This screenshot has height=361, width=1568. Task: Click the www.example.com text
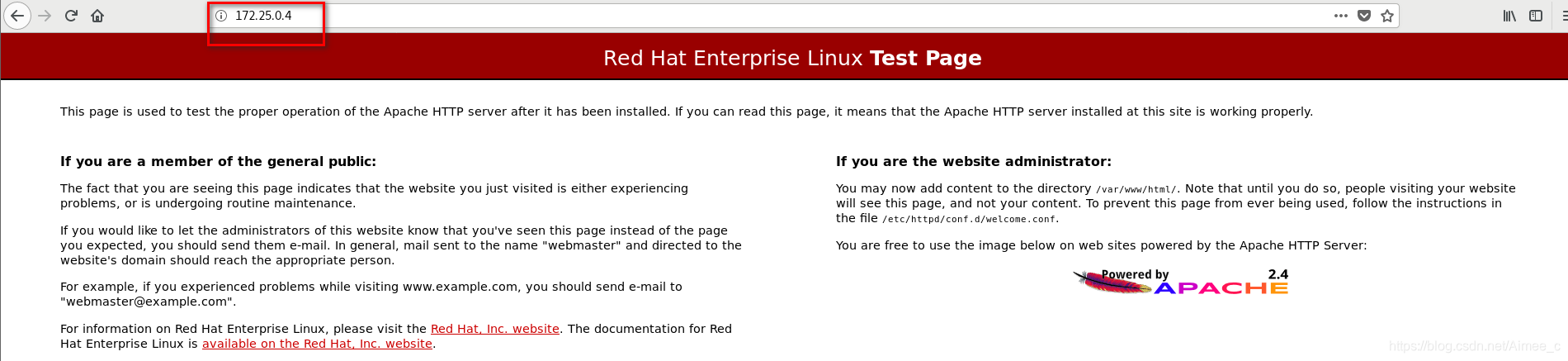(x=460, y=287)
